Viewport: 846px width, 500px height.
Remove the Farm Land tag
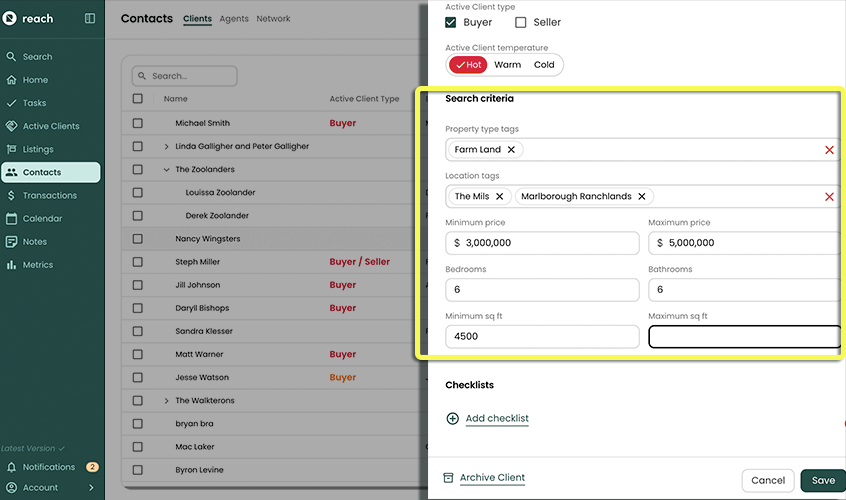click(511, 150)
